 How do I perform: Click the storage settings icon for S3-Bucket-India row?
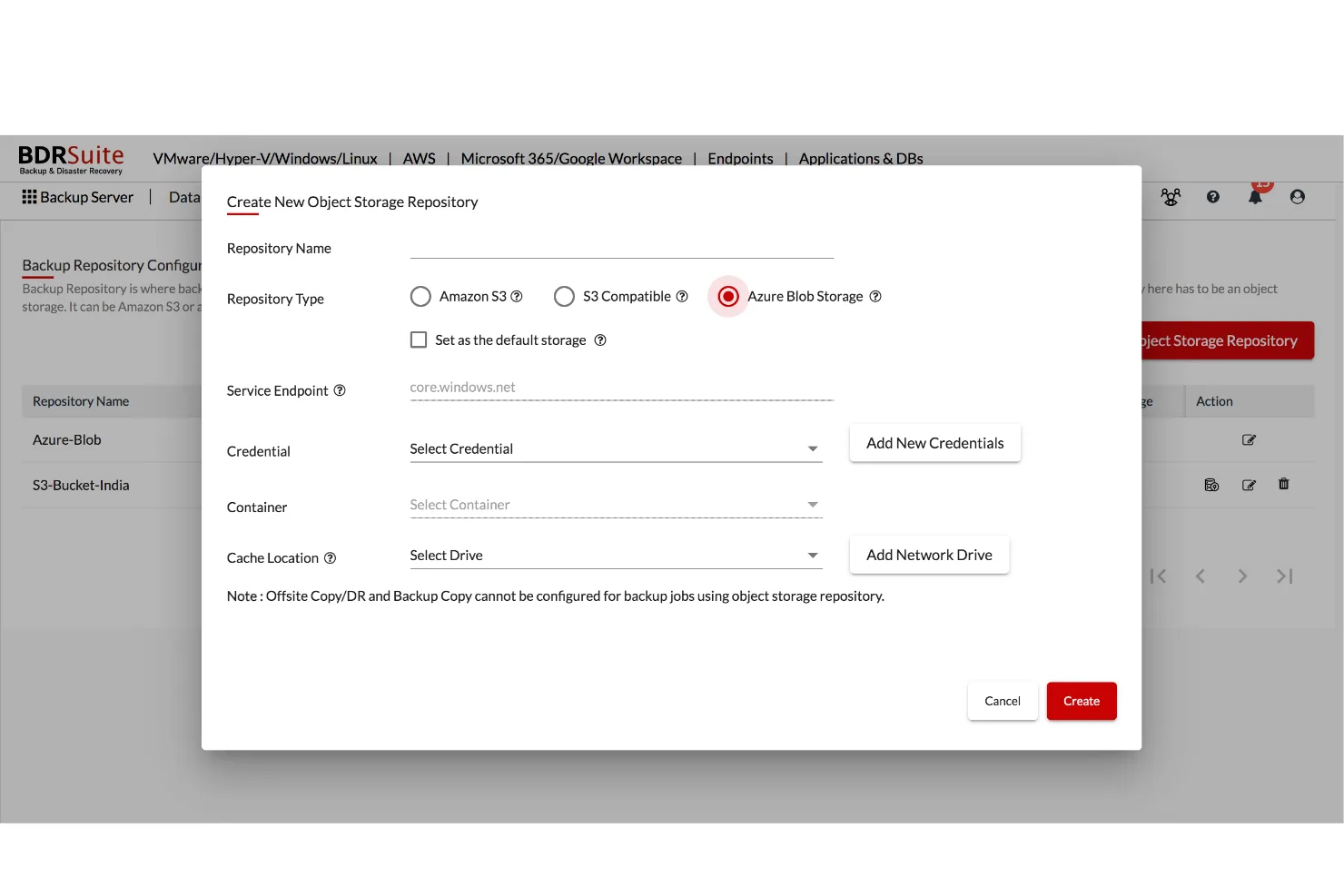(x=1211, y=486)
